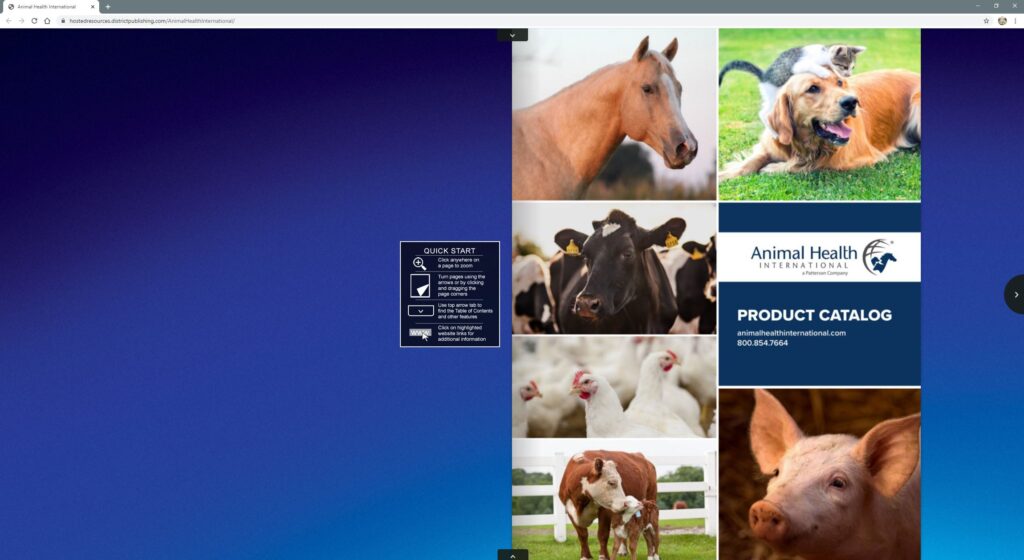Expand the bottom arrow tab of the viewer
This screenshot has width=1024, height=560.
[x=513, y=555]
